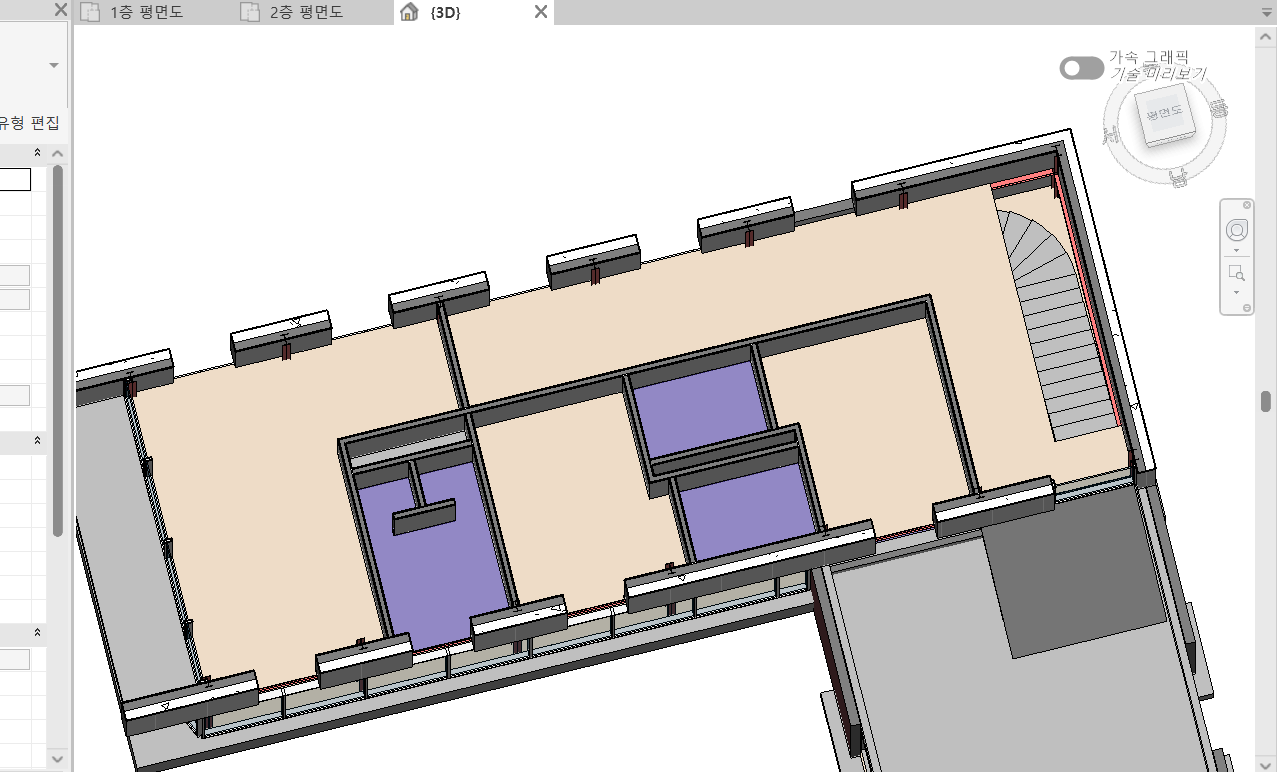Close the Properties palette panel
1277x772 pixels.
point(60,12)
